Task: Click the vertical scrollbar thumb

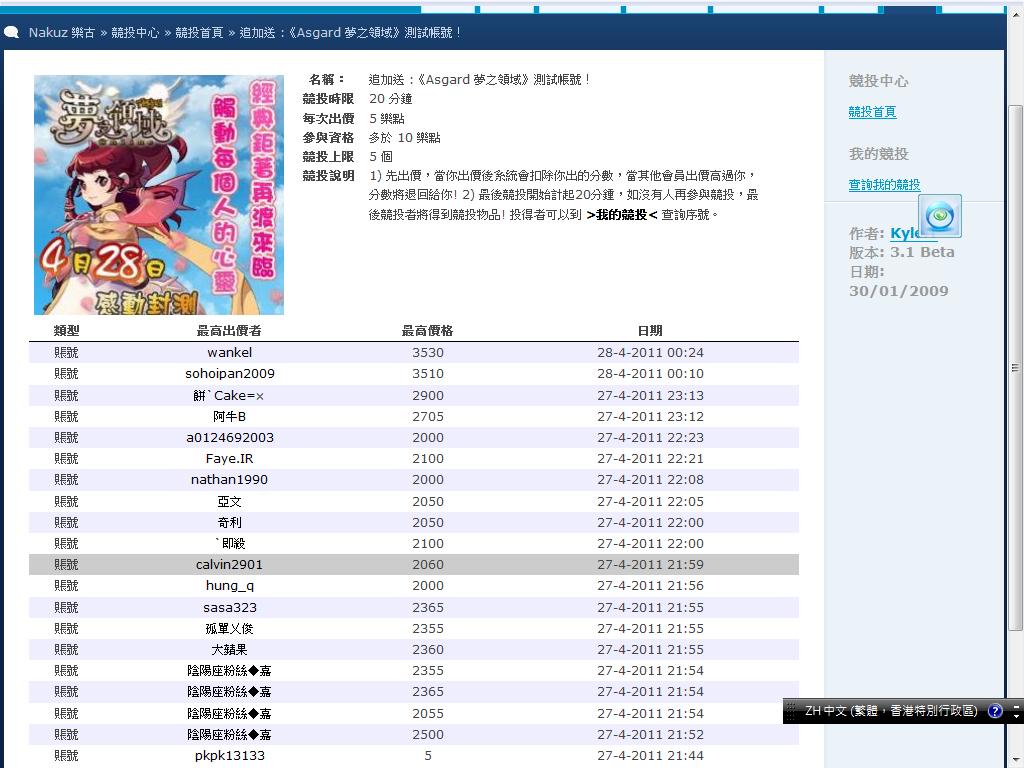Action: [x=1015, y=367]
